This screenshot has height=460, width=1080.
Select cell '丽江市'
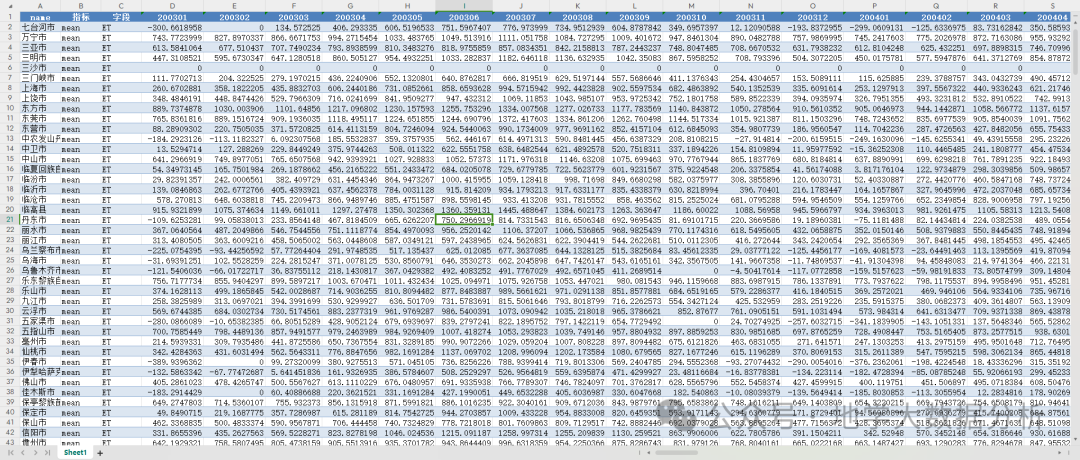[x=39, y=239]
